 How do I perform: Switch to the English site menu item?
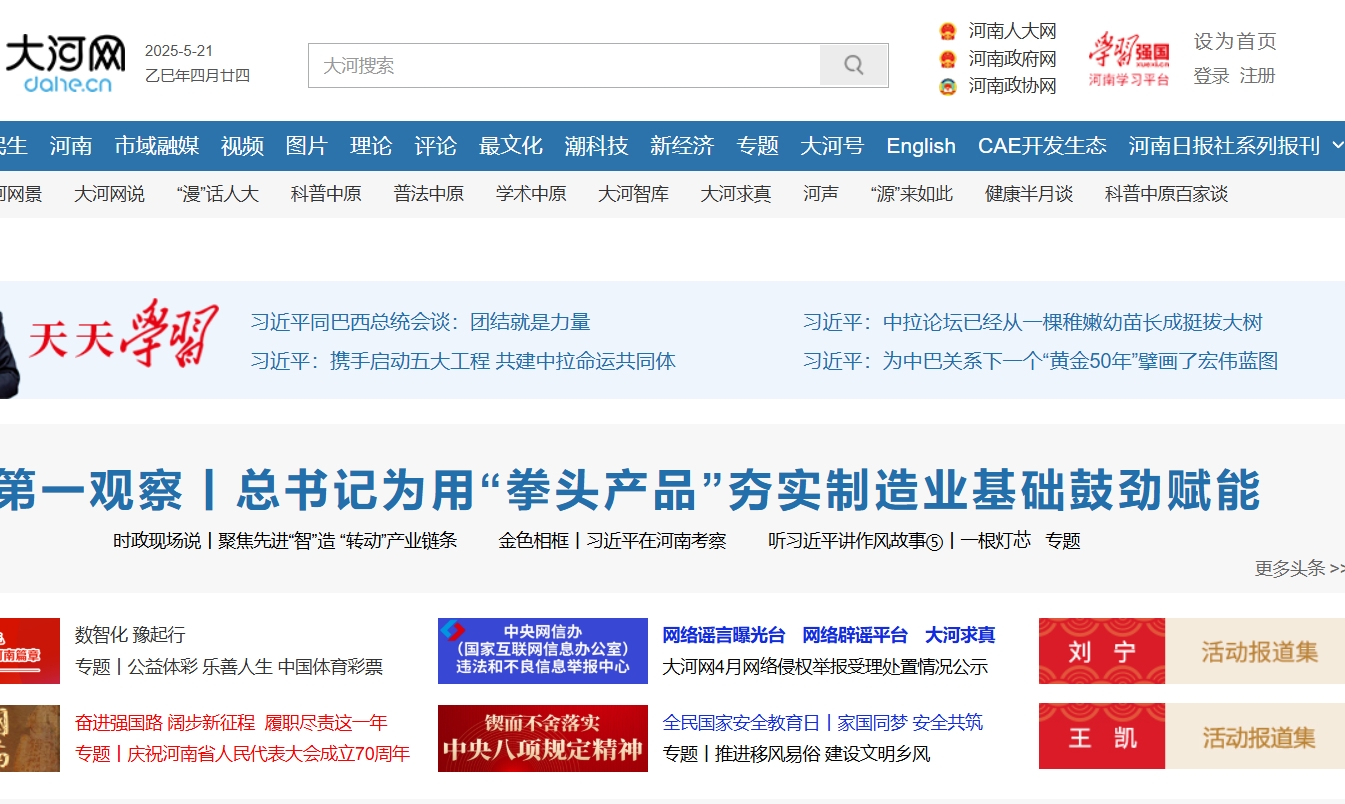pyautogui.click(x=920, y=146)
